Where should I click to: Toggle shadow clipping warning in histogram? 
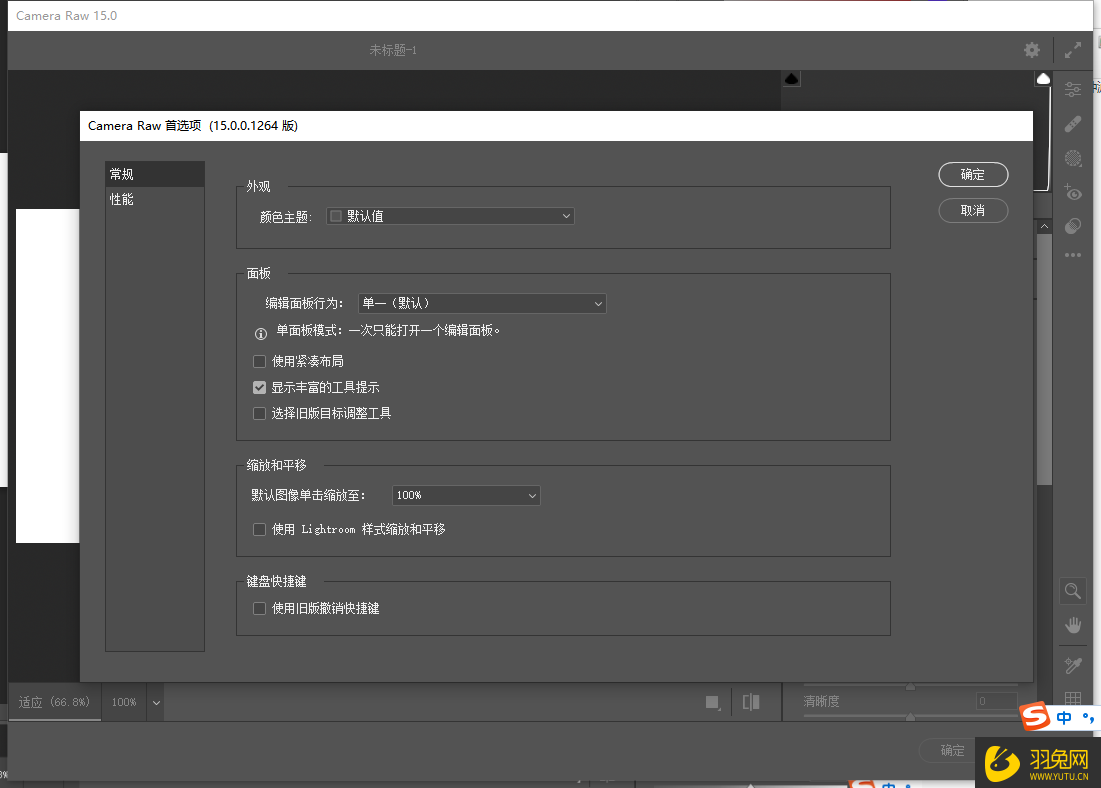point(791,79)
